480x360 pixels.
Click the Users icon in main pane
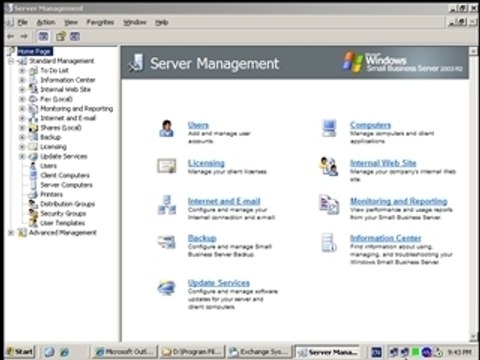click(x=166, y=129)
